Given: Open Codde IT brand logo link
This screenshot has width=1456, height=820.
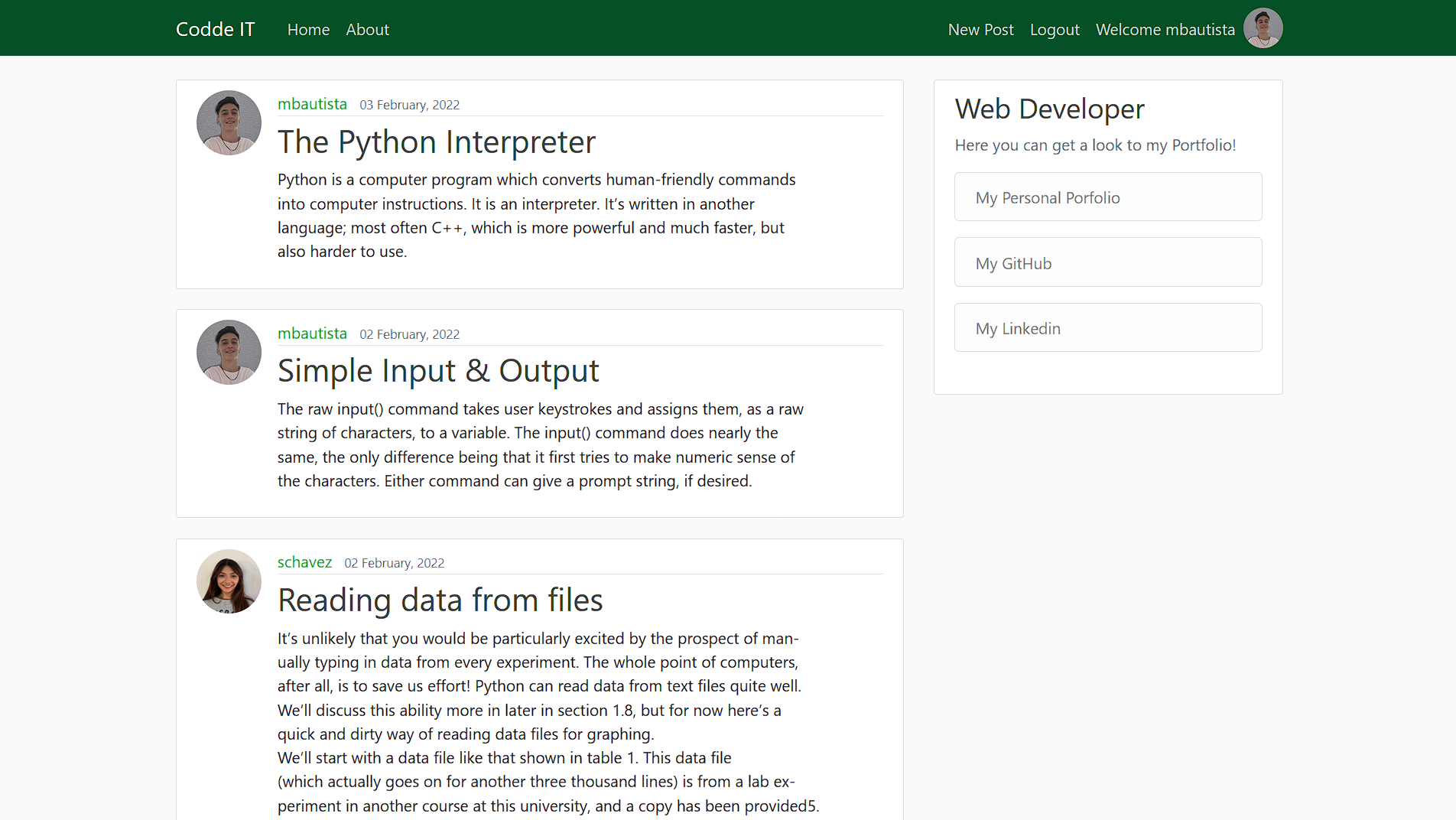Looking at the screenshot, I should (x=215, y=29).
